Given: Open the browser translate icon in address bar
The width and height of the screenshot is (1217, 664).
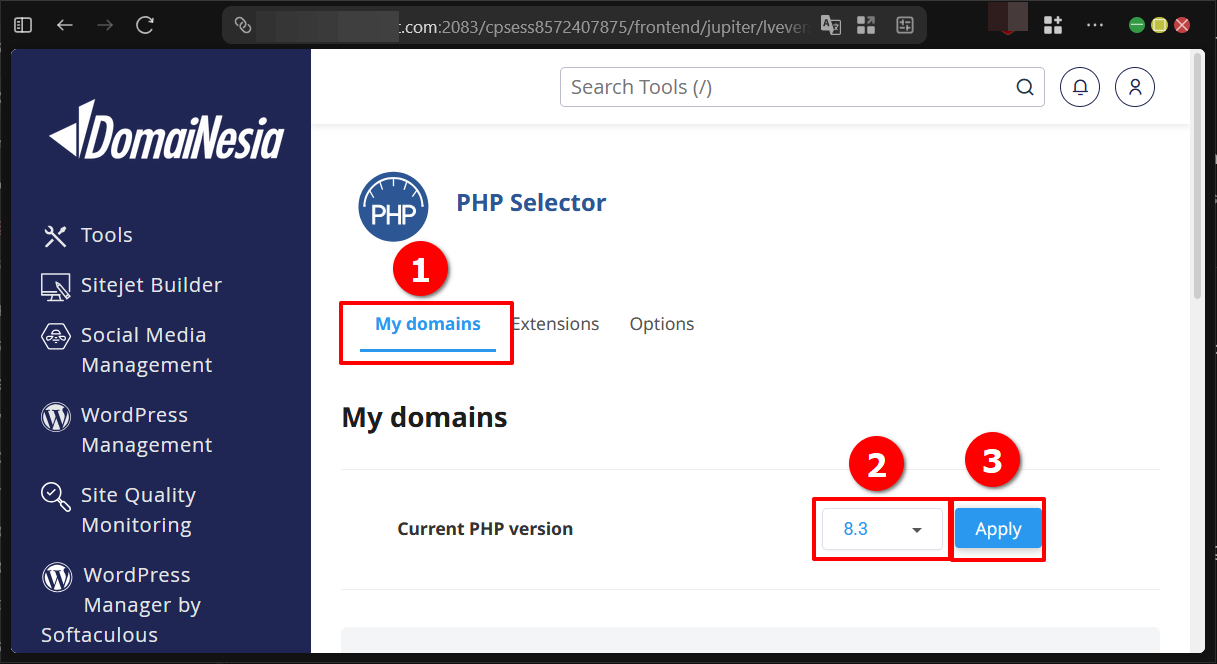Looking at the screenshot, I should [x=830, y=25].
